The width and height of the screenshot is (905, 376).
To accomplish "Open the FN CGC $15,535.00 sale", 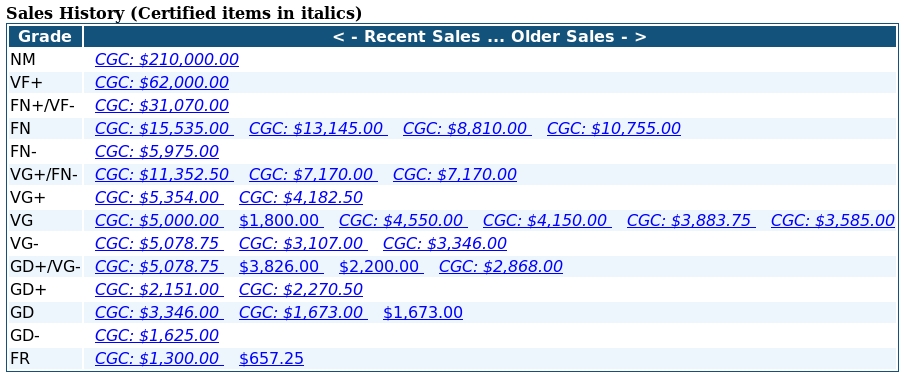I will pos(164,128).
